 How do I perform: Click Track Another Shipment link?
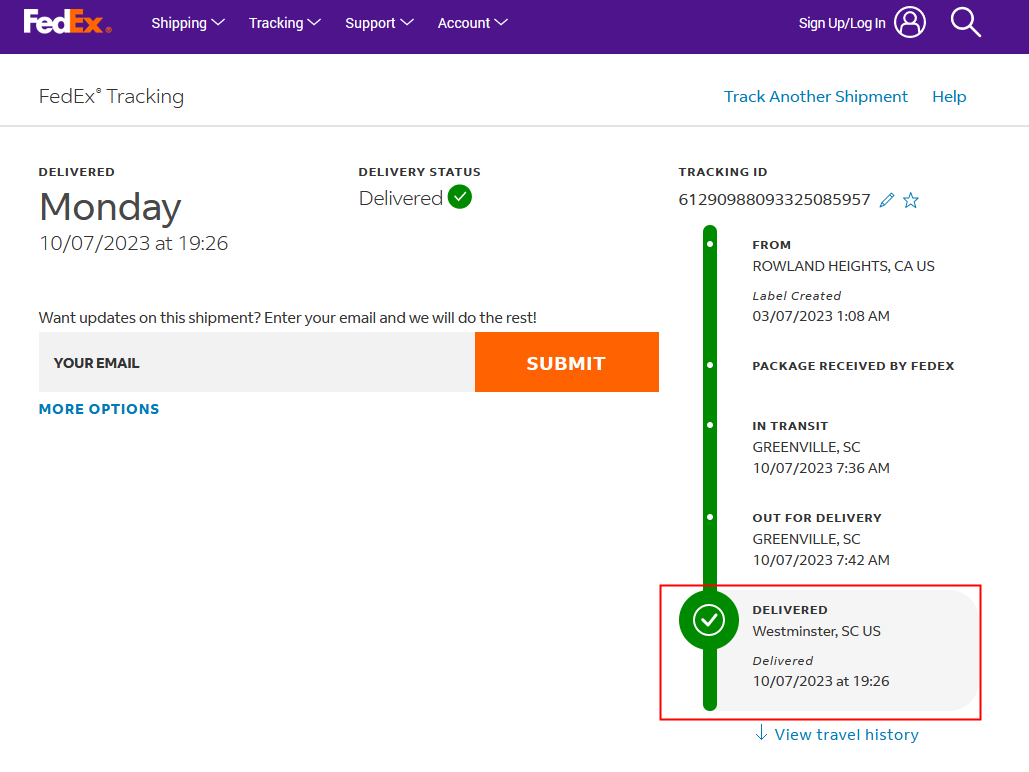816,97
